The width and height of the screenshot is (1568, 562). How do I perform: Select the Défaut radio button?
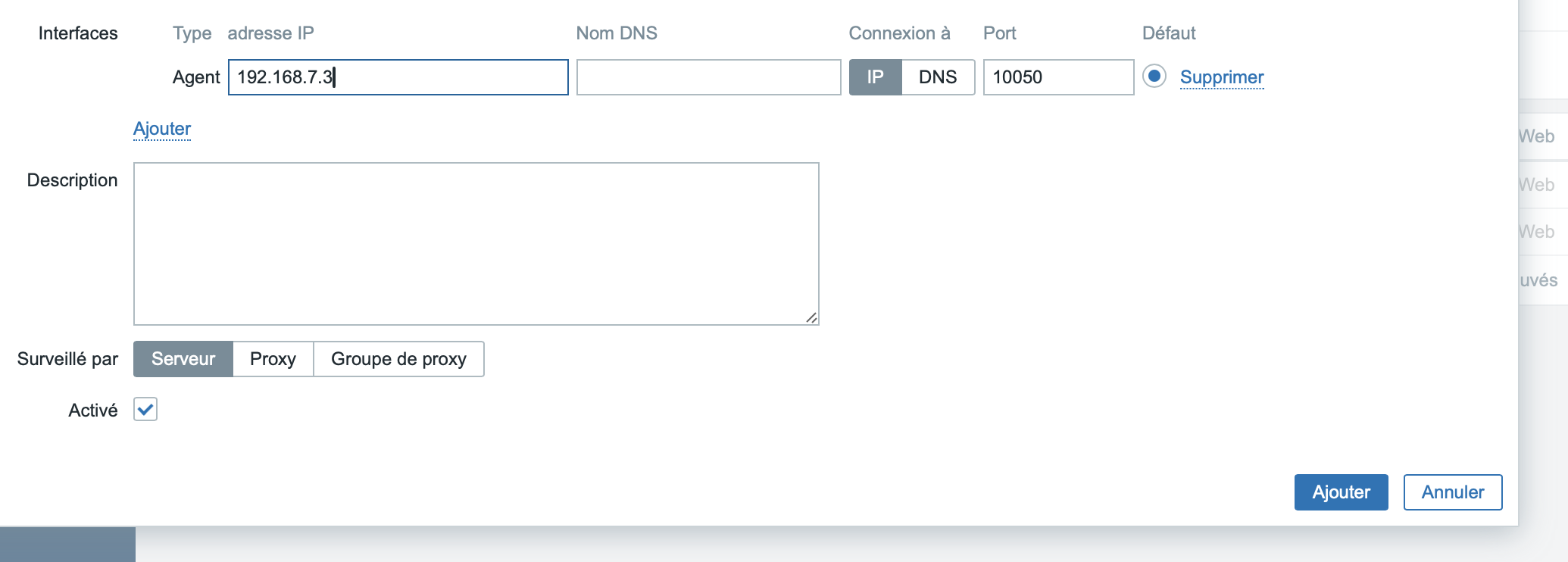(1154, 76)
